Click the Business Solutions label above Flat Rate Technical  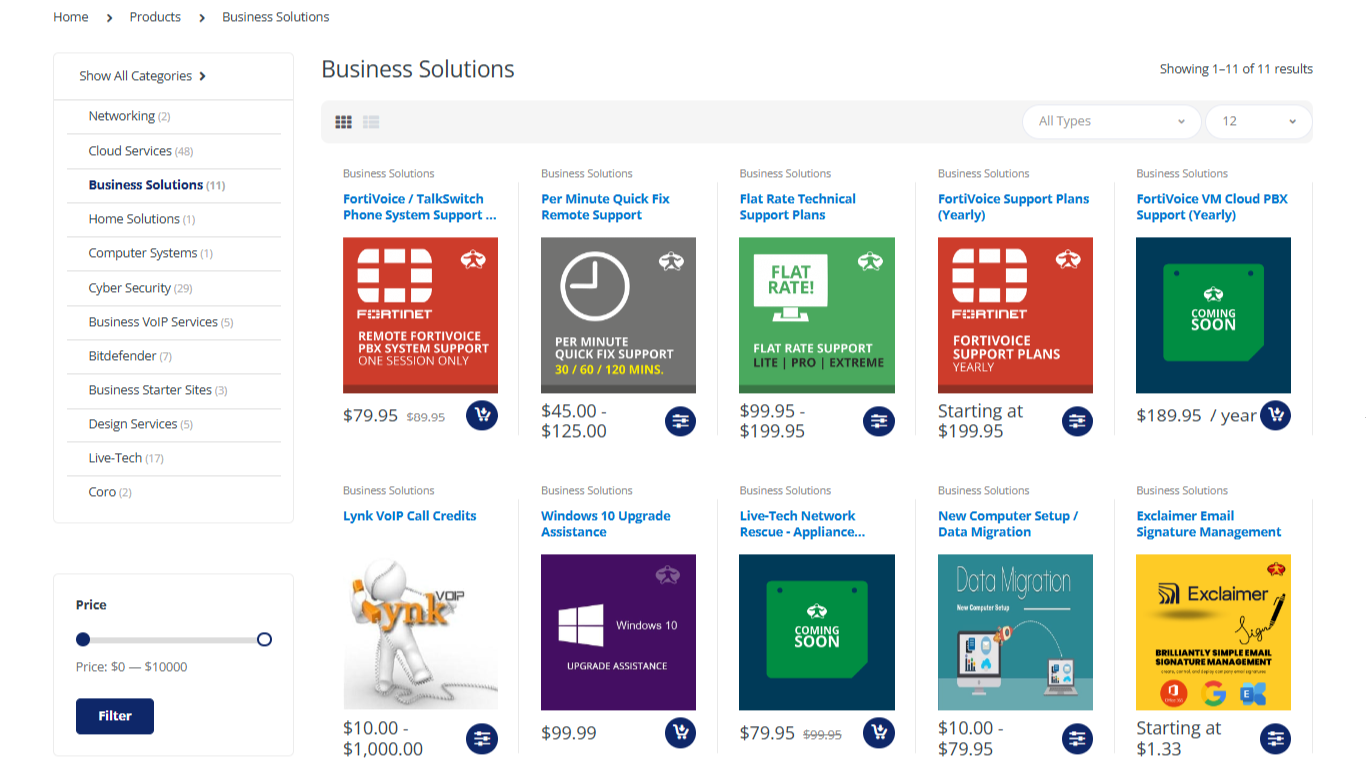(785, 174)
